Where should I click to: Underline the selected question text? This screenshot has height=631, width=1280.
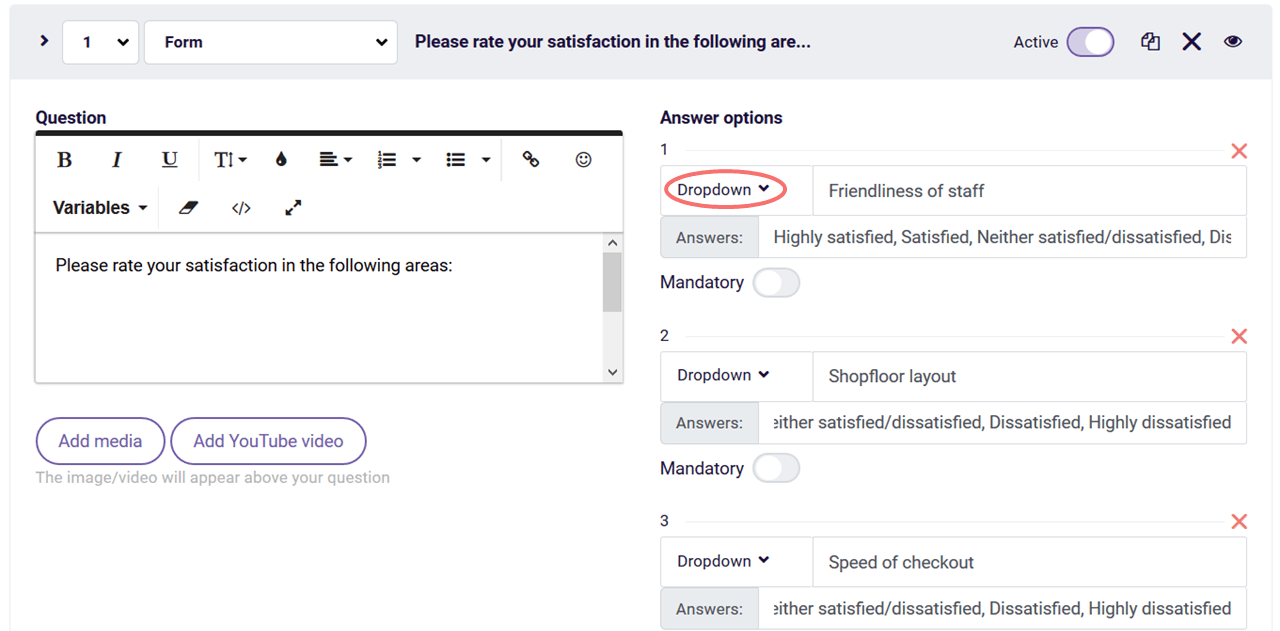[169, 159]
